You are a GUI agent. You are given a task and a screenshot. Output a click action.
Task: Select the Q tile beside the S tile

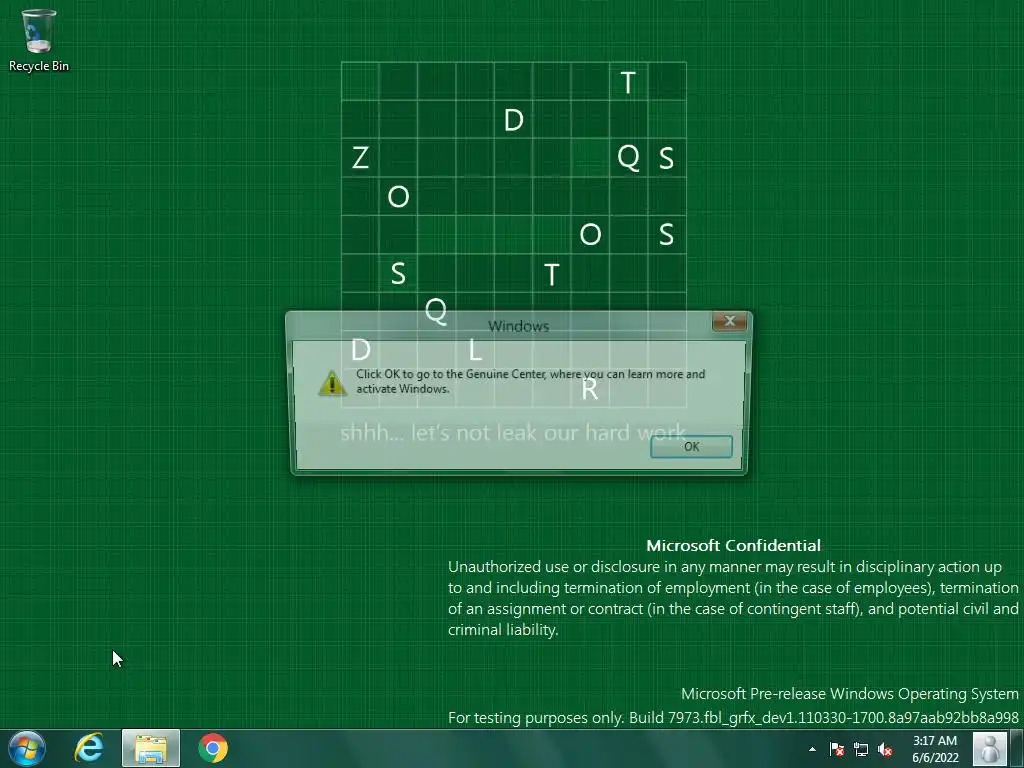pos(628,157)
